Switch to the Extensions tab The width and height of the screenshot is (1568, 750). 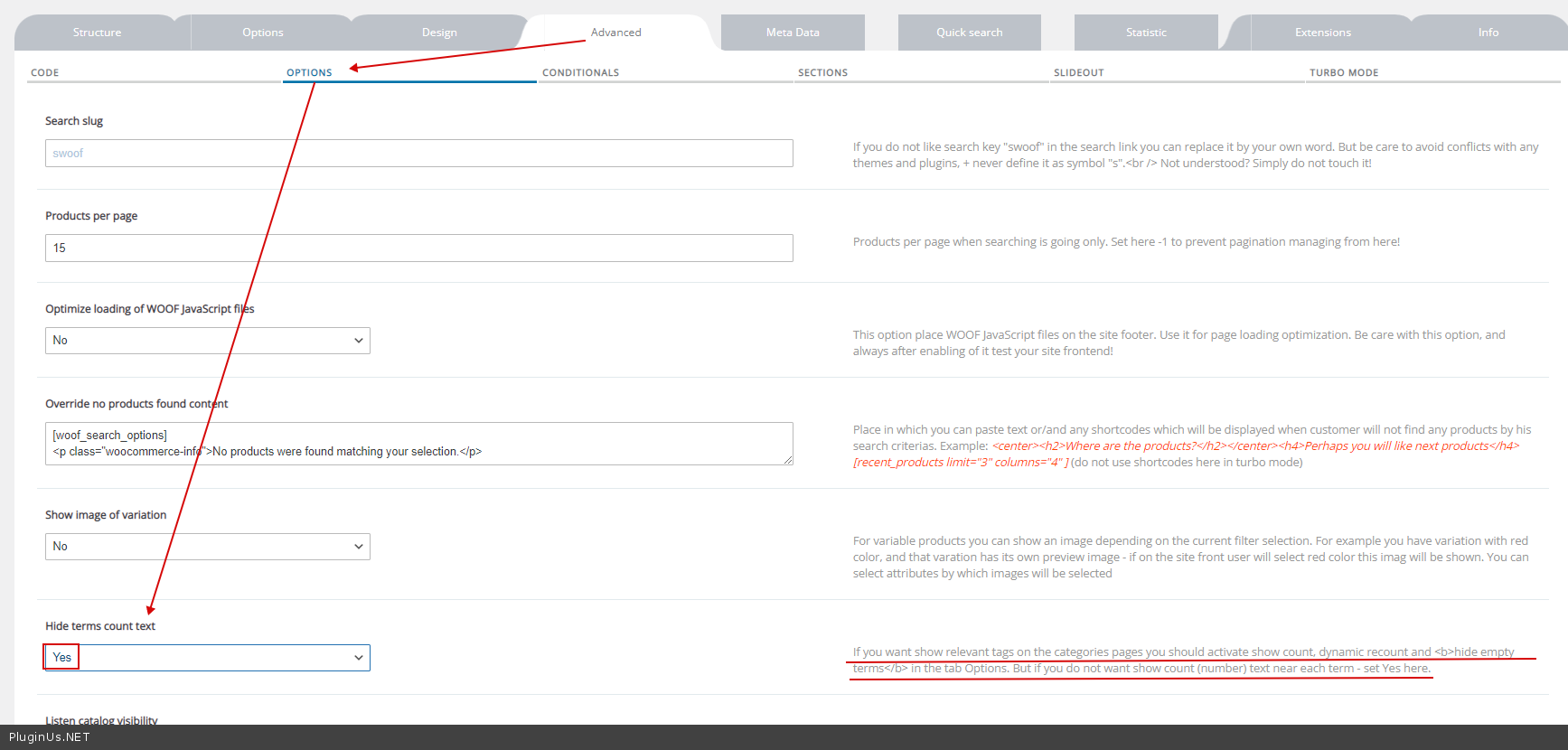pos(1322,33)
